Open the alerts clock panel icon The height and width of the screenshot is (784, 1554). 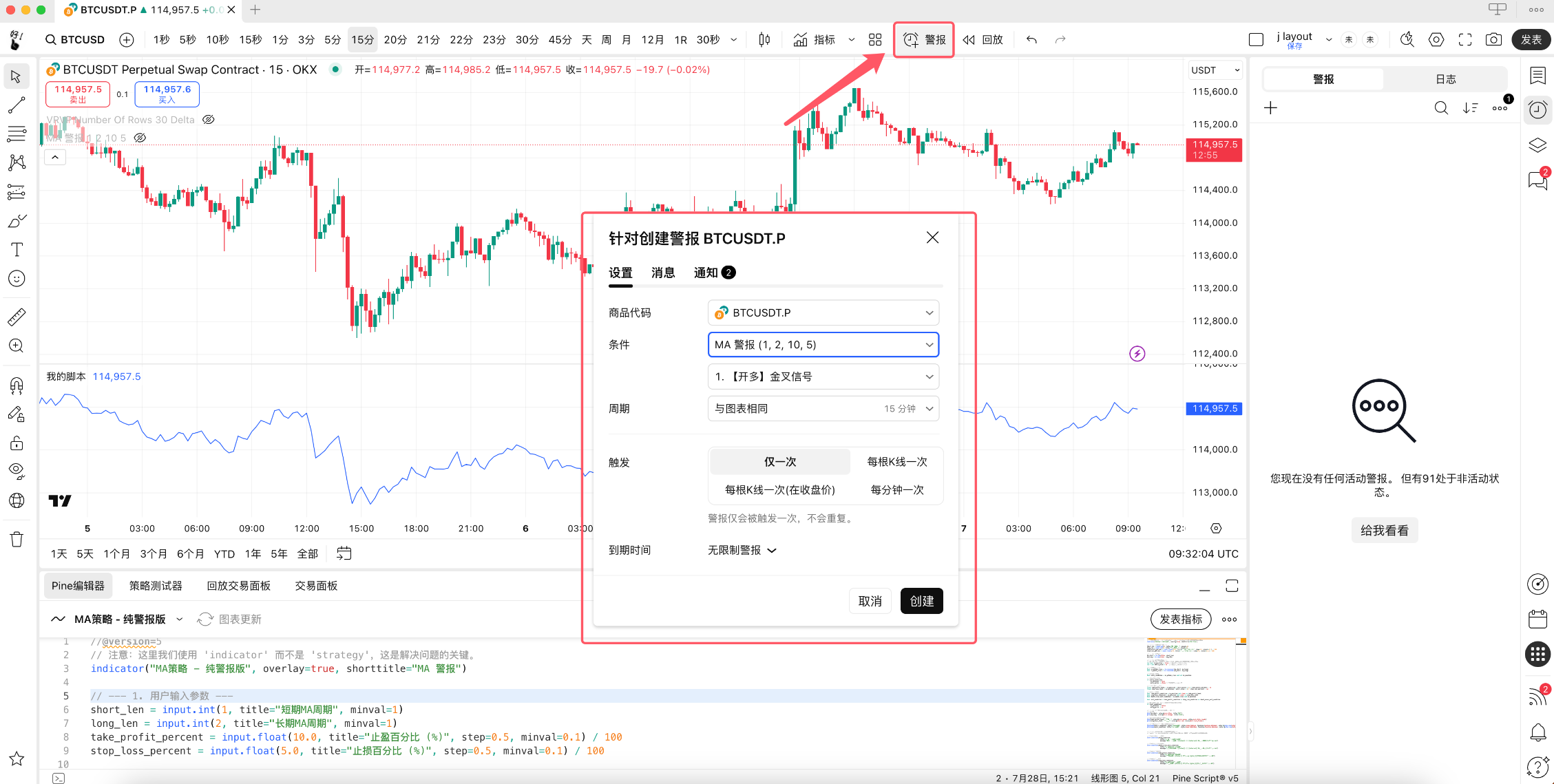coord(1537,110)
